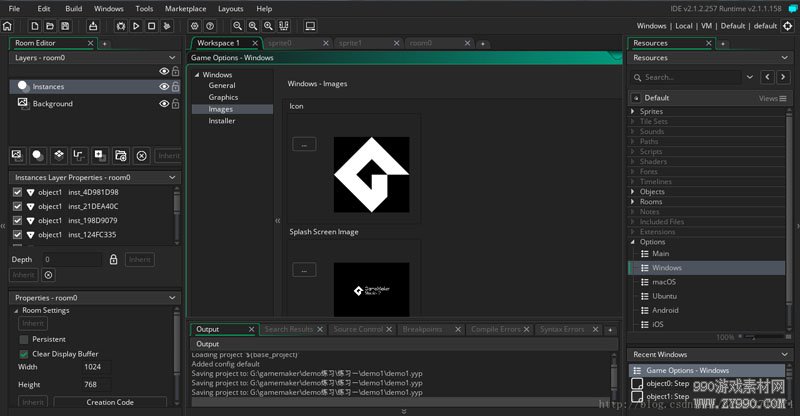Click the Creation Code button
The width and height of the screenshot is (800, 416).
[110, 402]
